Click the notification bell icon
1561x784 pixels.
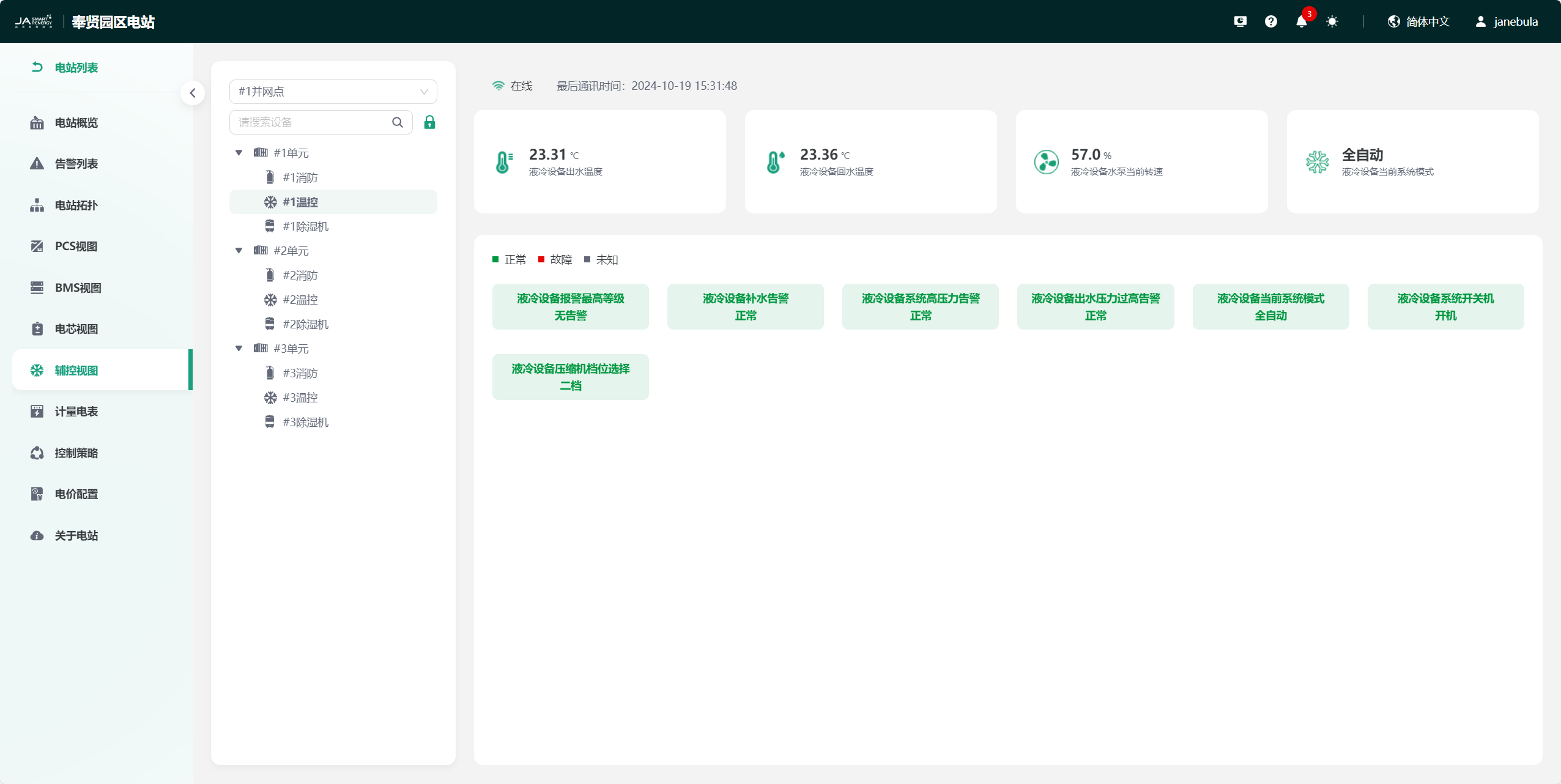(1301, 22)
